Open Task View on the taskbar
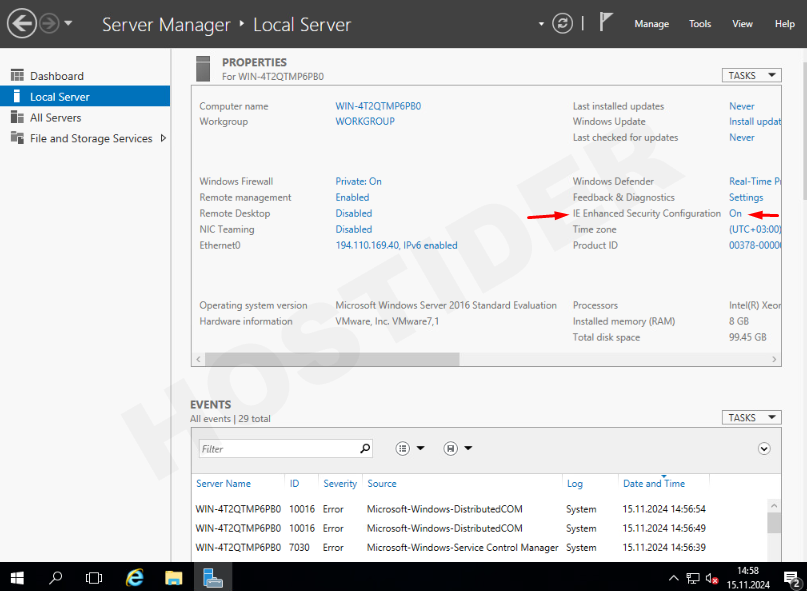This screenshot has width=807, height=591. 94,577
